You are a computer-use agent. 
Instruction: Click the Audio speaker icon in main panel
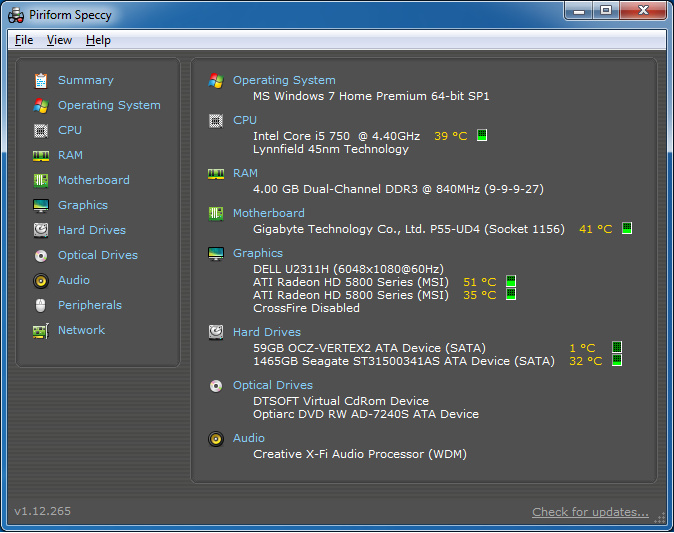[216, 439]
